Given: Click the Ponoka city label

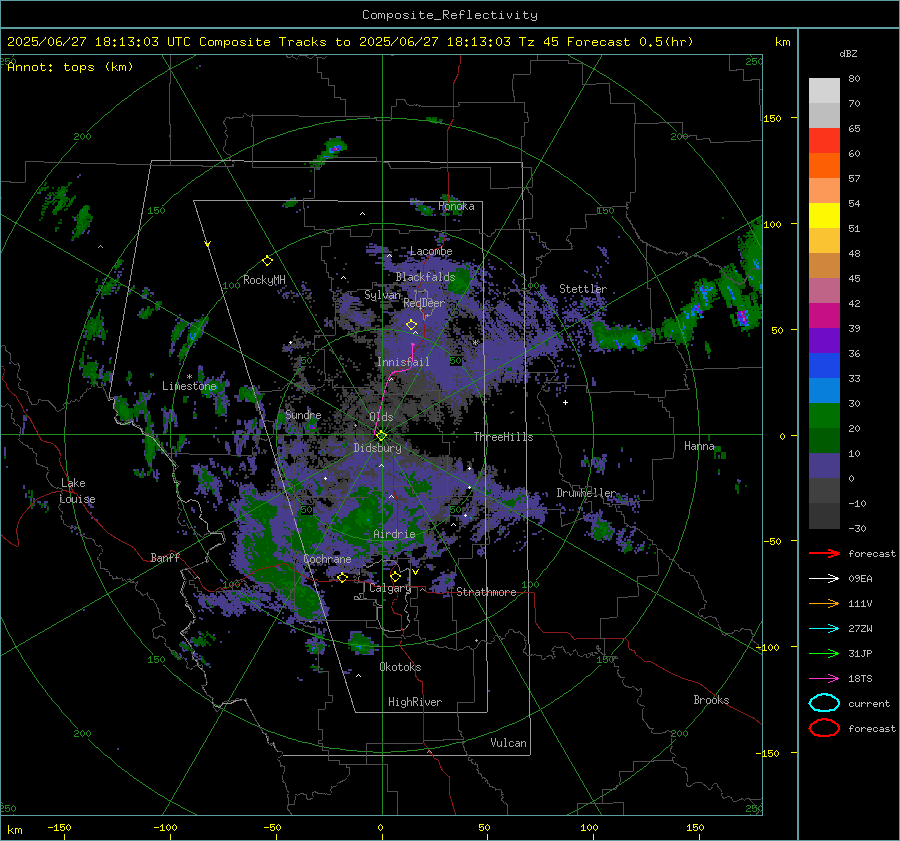Looking at the screenshot, I should point(456,207).
